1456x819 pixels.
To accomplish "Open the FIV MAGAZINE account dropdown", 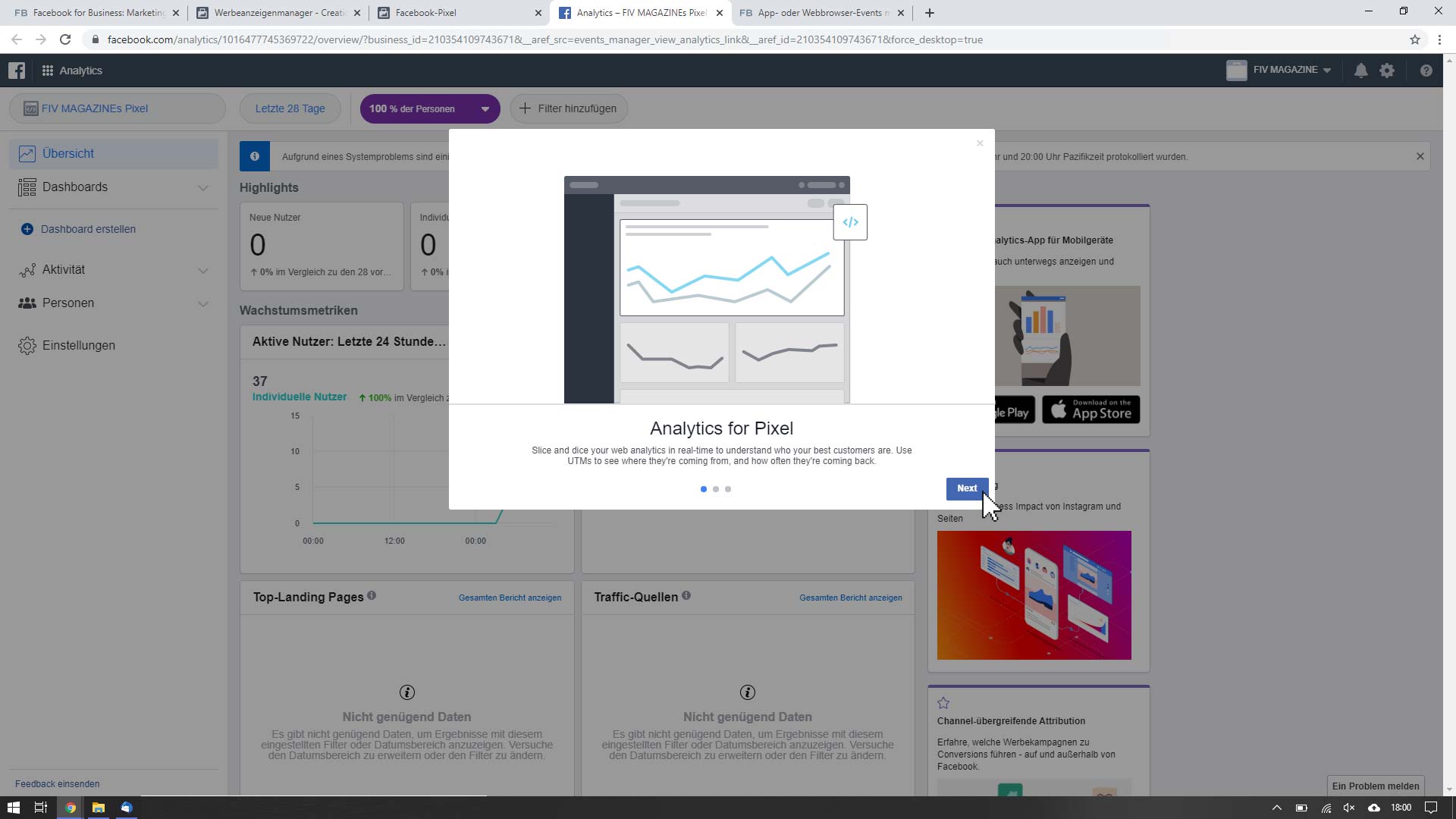I will click(1279, 70).
